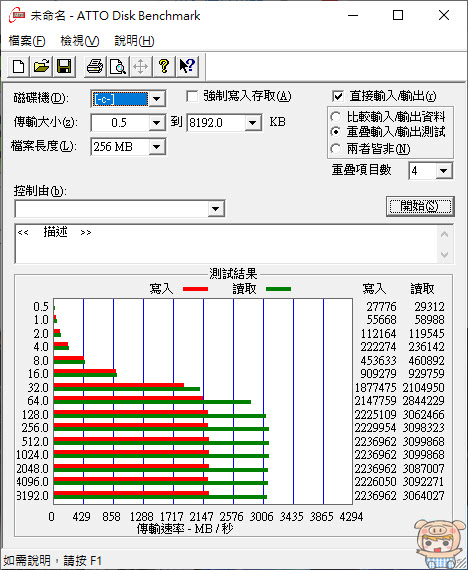Minimize the ATTO Disk Benchmark window
Image resolution: width=468 pixels, height=570 pixels.
click(353, 16)
